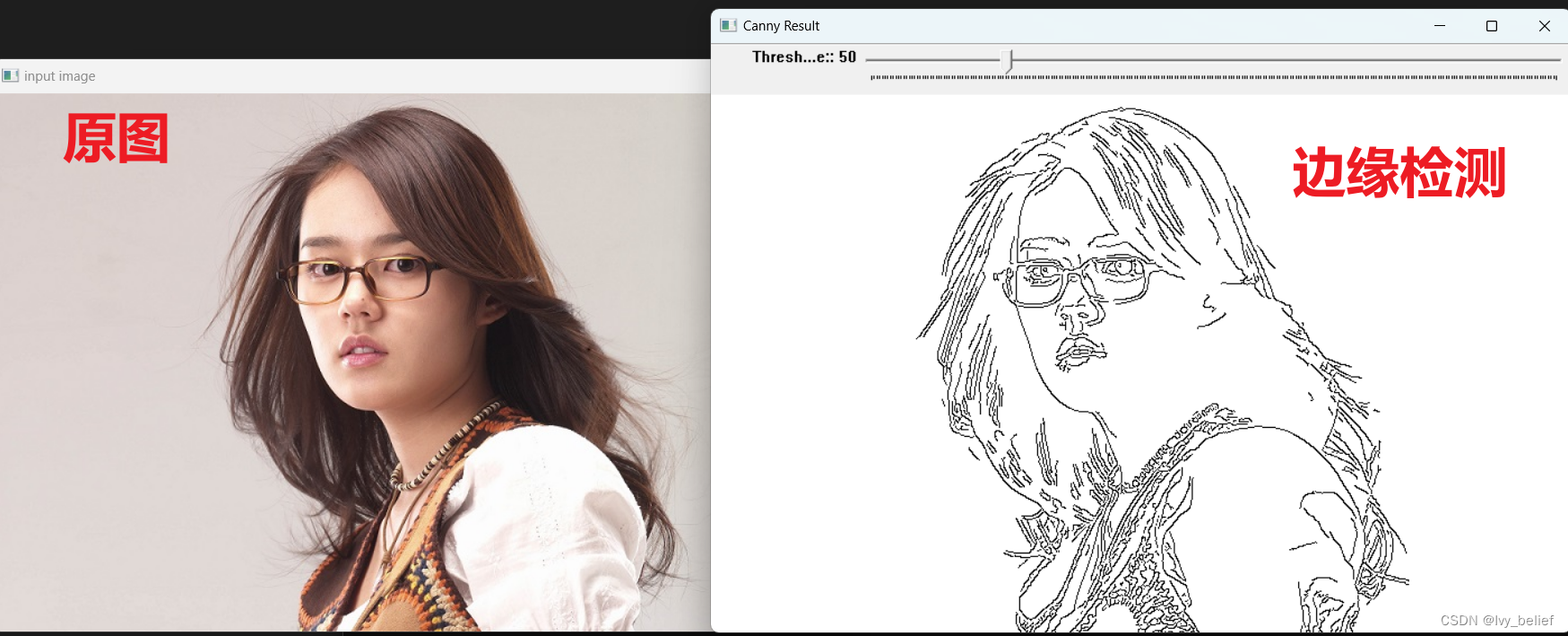Screen dimensions: 1568x636
Task: Move the threshold slider handle at 50
Action: click(x=1008, y=61)
